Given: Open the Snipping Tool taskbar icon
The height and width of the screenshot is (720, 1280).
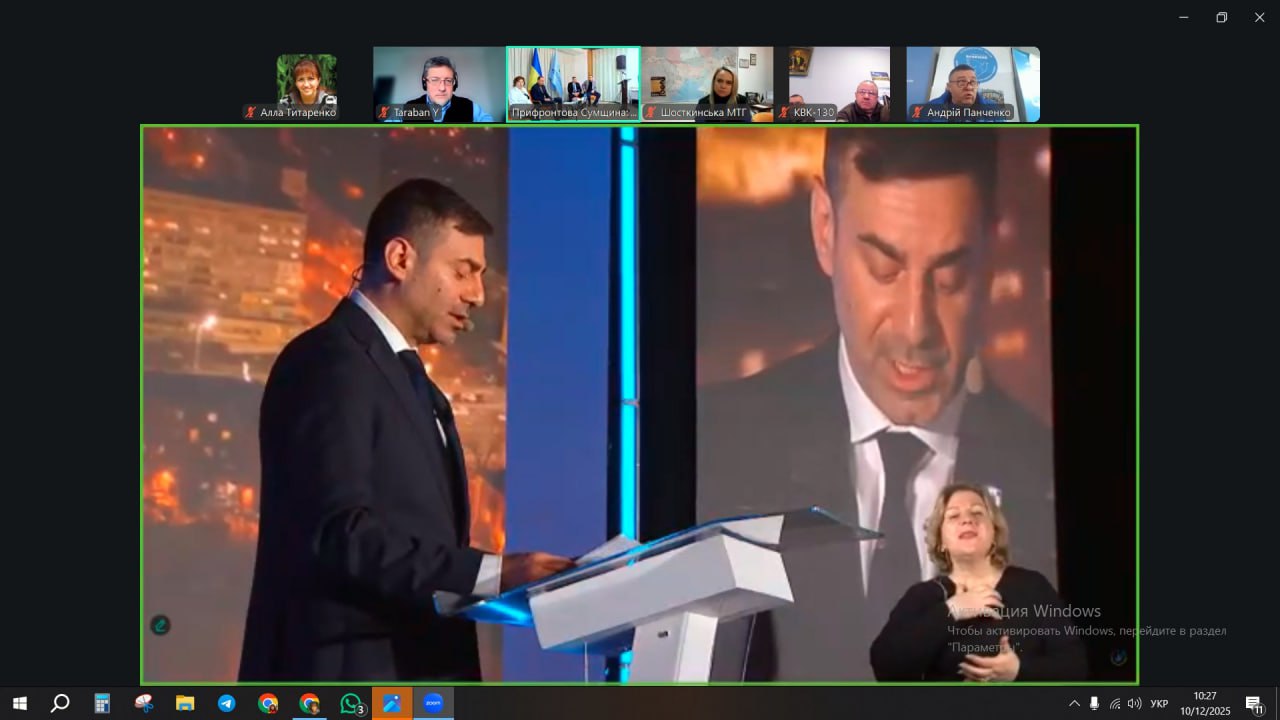Looking at the screenshot, I should coord(144,703).
